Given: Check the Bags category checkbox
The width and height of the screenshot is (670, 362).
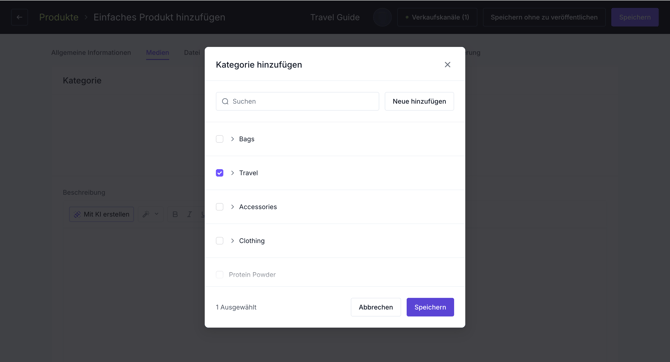Looking at the screenshot, I should [220, 139].
